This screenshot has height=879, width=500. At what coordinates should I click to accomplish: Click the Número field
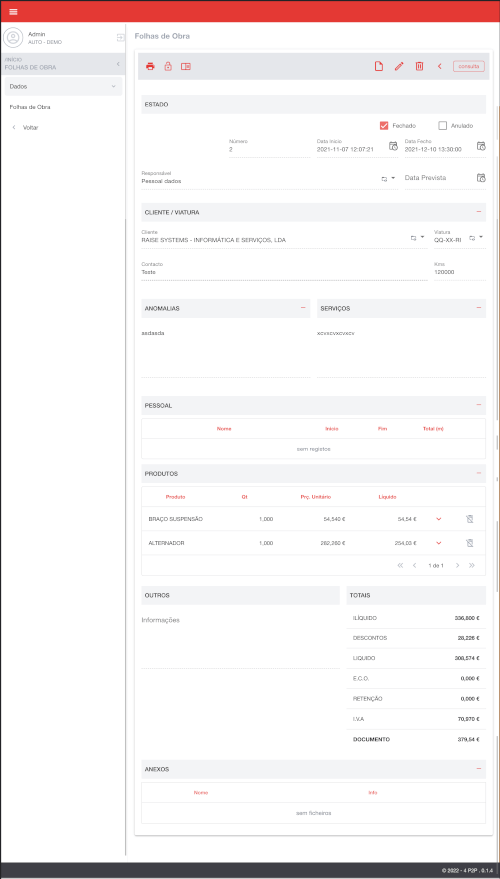[270, 147]
